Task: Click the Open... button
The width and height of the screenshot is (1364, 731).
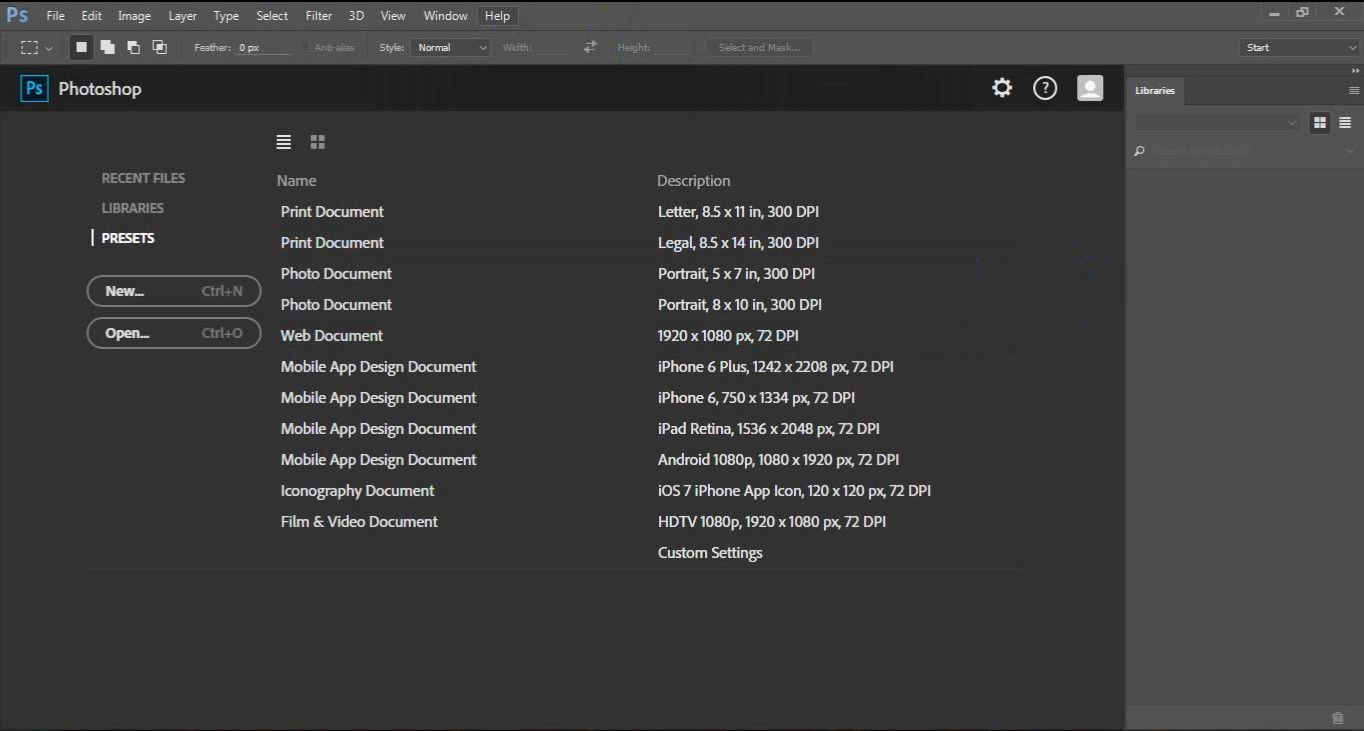Action: pyautogui.click(x=174, y=333)
